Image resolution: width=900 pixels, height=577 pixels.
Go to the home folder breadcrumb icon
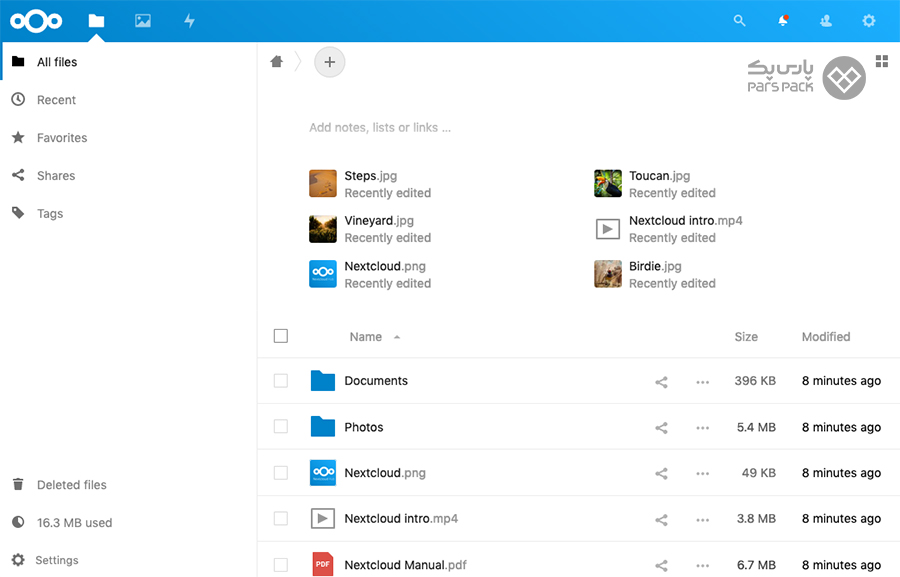pos(277,62)
